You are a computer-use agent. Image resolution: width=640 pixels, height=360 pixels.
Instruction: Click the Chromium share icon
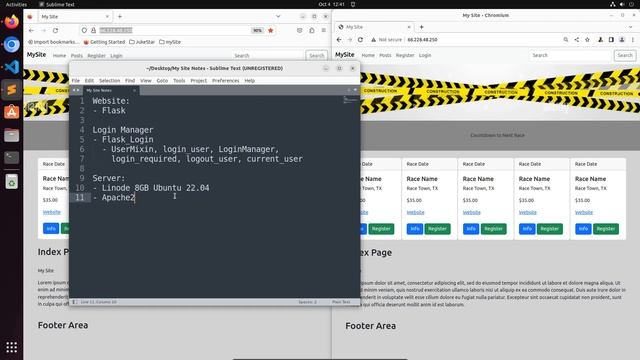click(x=576, y=40)
